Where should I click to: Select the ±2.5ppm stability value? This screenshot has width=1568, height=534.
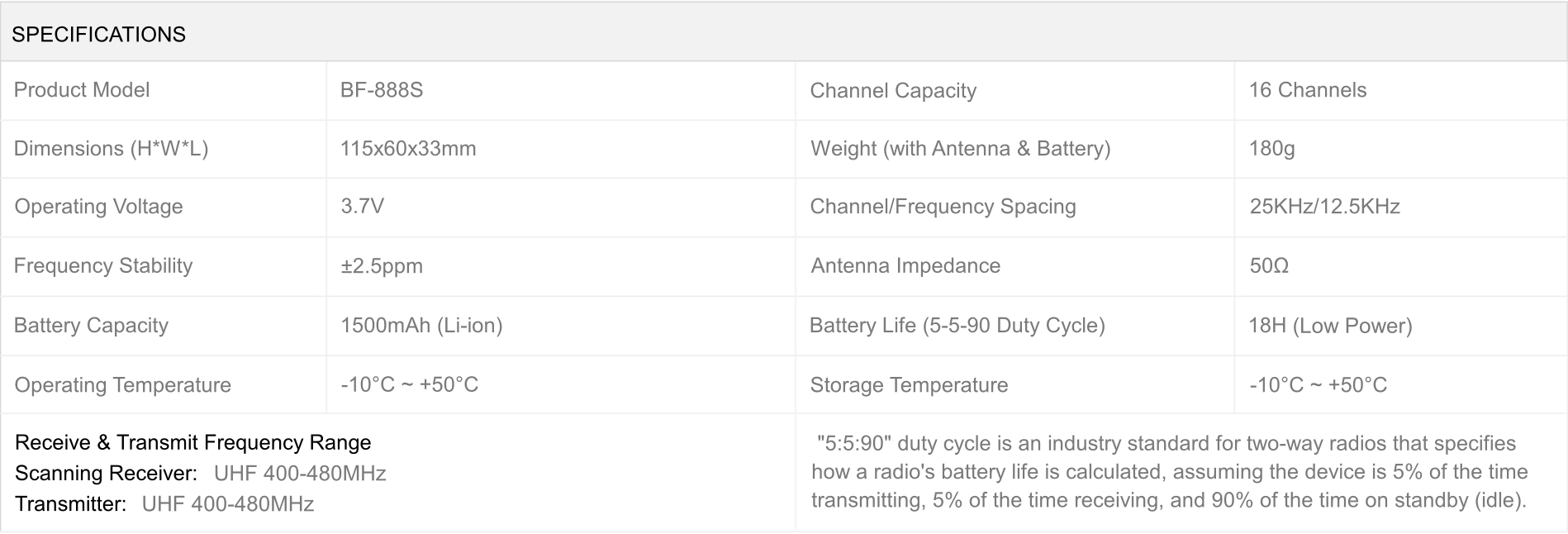point(382,266)
